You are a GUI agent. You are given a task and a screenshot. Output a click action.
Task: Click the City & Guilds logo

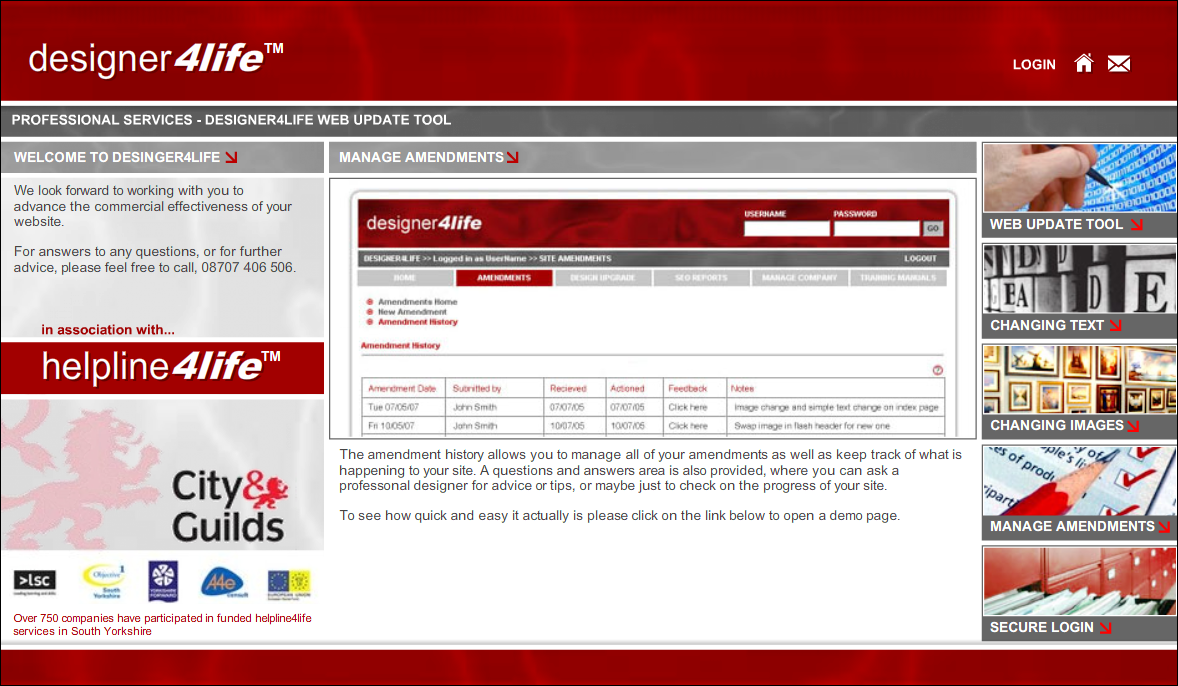coord(230,506)
